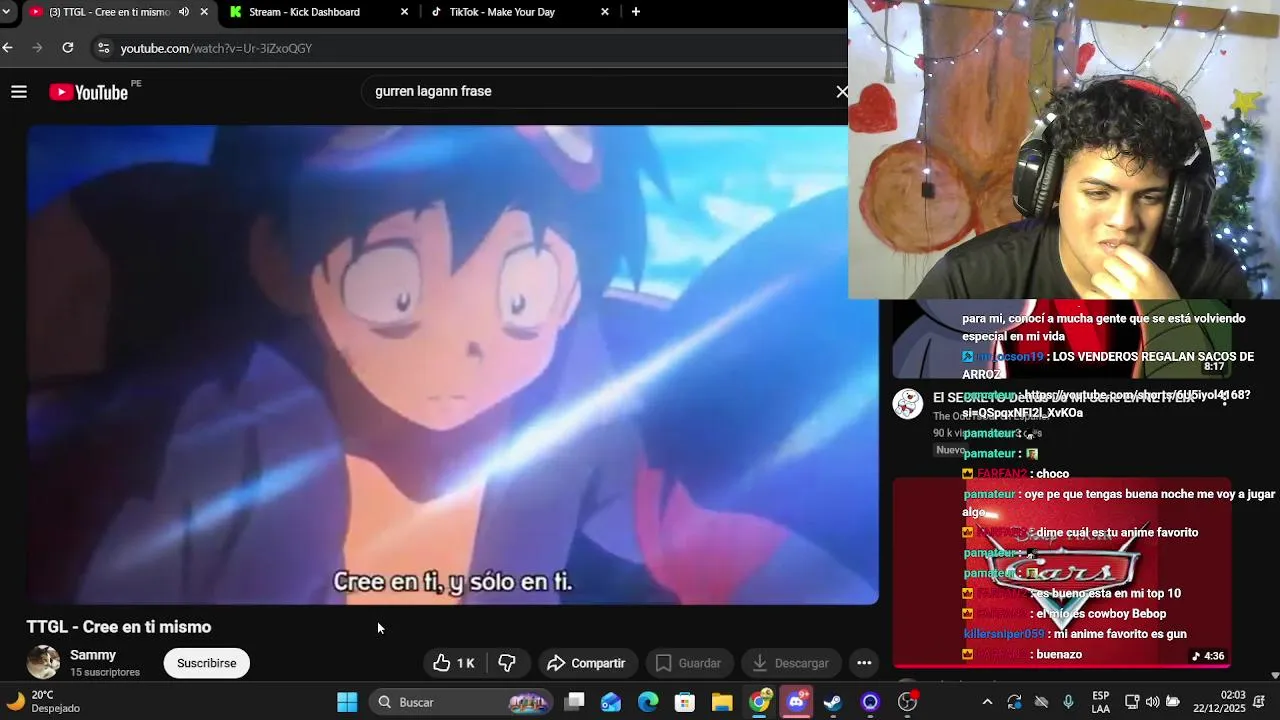The image size is (1280, 720).
Task: Open the Sammy channel name link
Action: click(93, 655)
